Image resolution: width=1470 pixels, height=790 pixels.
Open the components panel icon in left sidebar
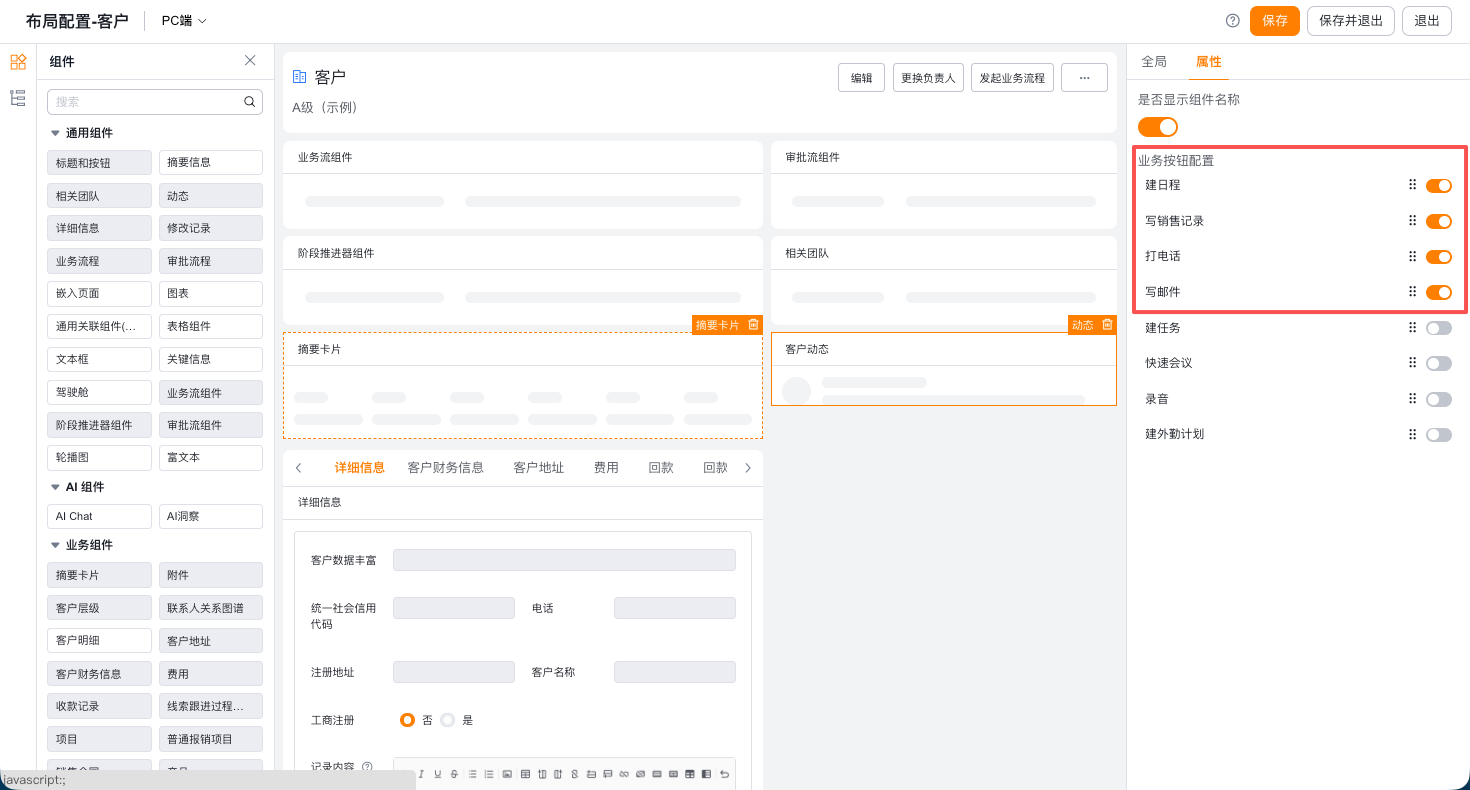coord(18,62)
